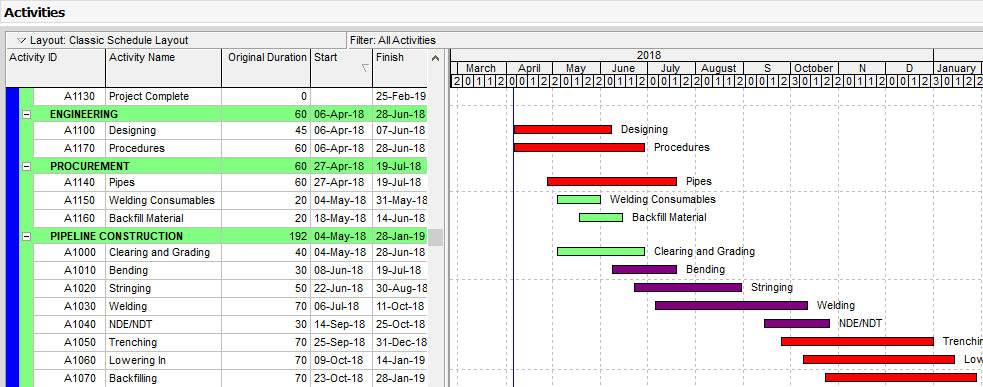Collapse the PROCUREMENT group
983x387 pixels.
point(26,167)
